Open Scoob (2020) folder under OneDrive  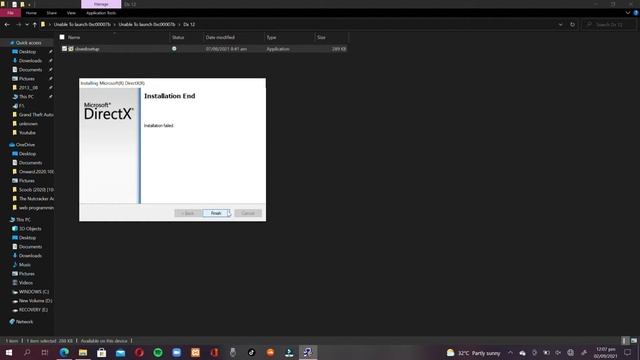(36, 190)
